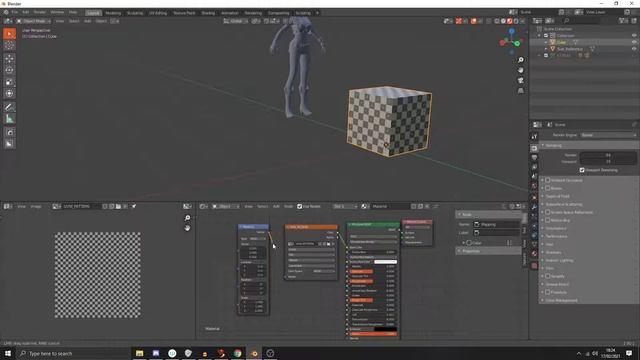Select the Cursor tool in the toolbar

pos(9,45)
